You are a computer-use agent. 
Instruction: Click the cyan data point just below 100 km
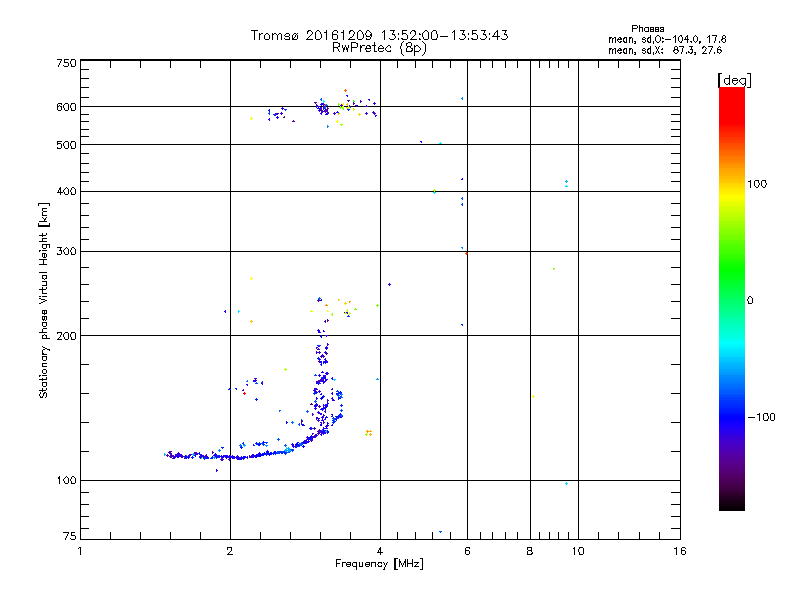(566, 484)
